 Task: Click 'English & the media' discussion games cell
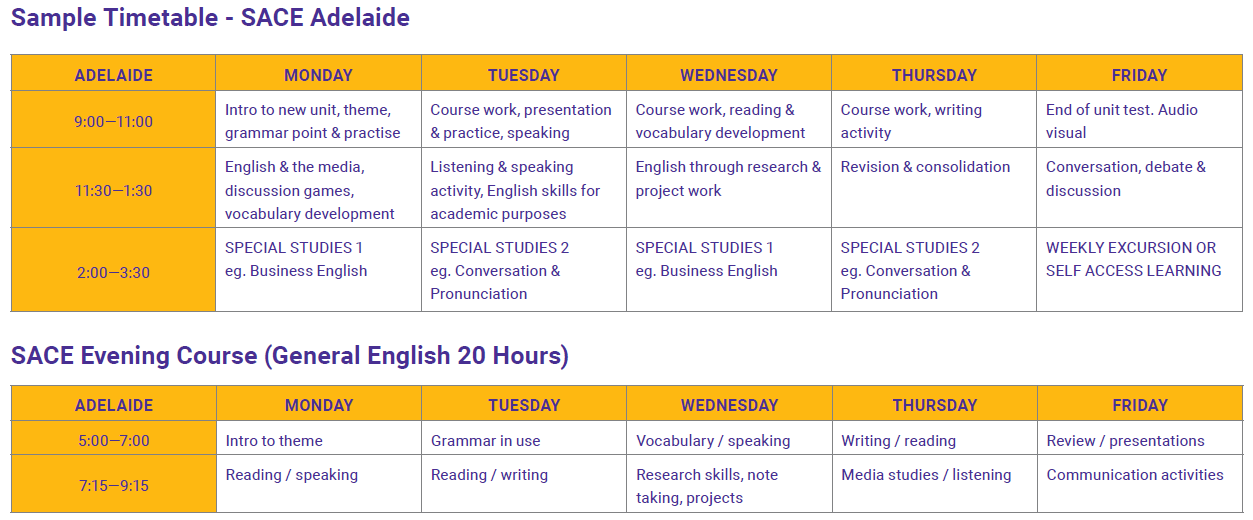pos(309,190)
